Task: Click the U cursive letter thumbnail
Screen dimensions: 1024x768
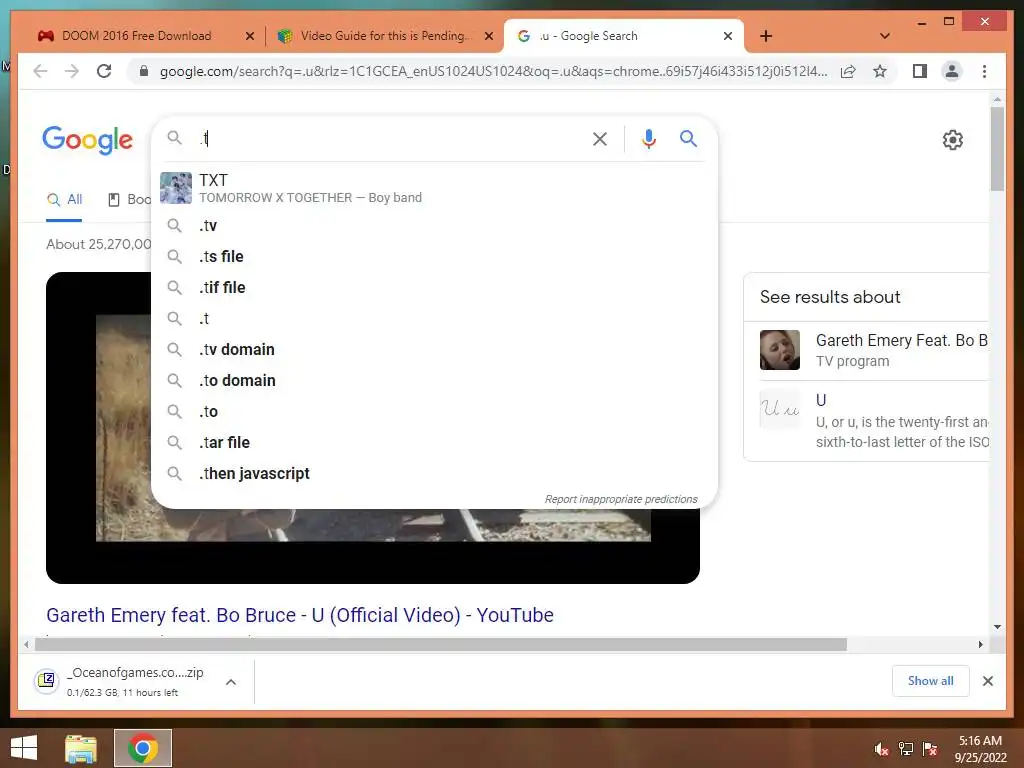Action: 780,409
